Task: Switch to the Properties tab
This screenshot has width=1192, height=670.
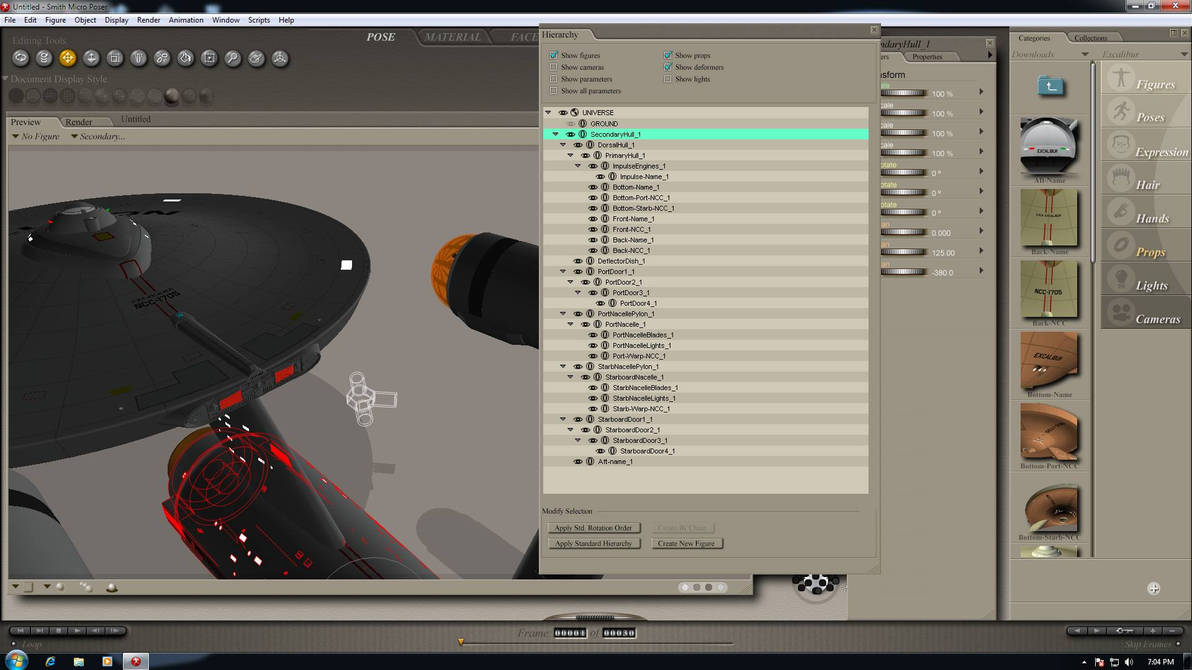Action: pyautogui.click(x=927, y=56)
